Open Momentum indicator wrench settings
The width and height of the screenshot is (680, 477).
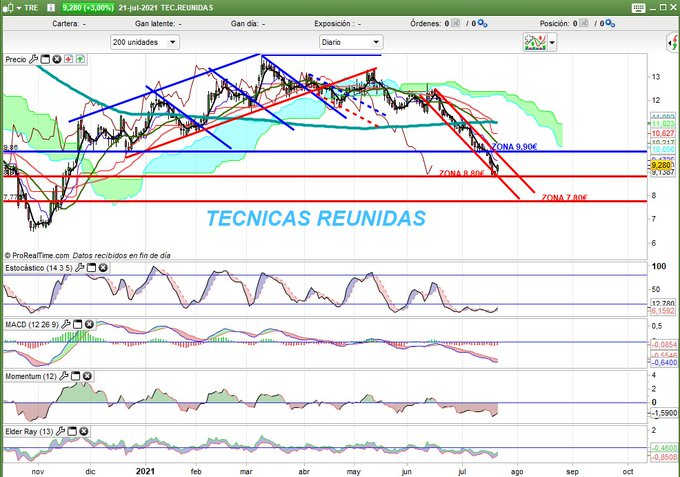click(x=64, y=376)
